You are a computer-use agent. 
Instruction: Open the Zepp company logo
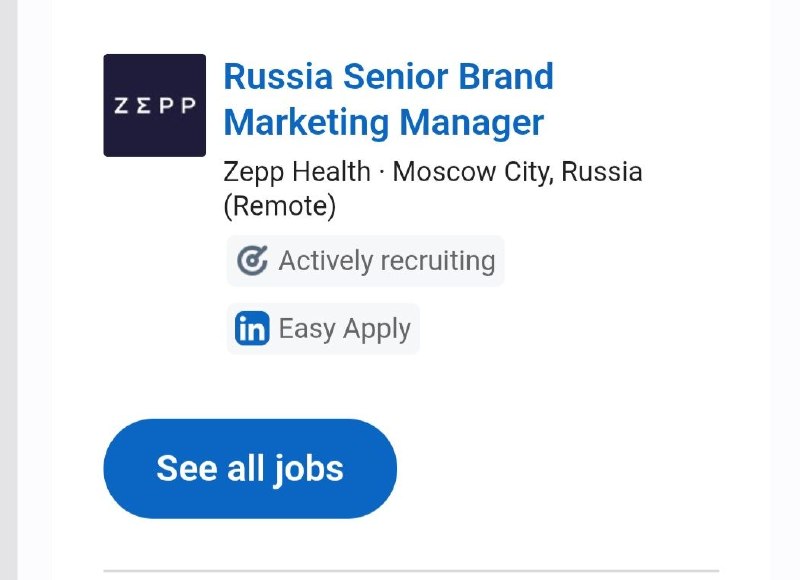(155, 105)
